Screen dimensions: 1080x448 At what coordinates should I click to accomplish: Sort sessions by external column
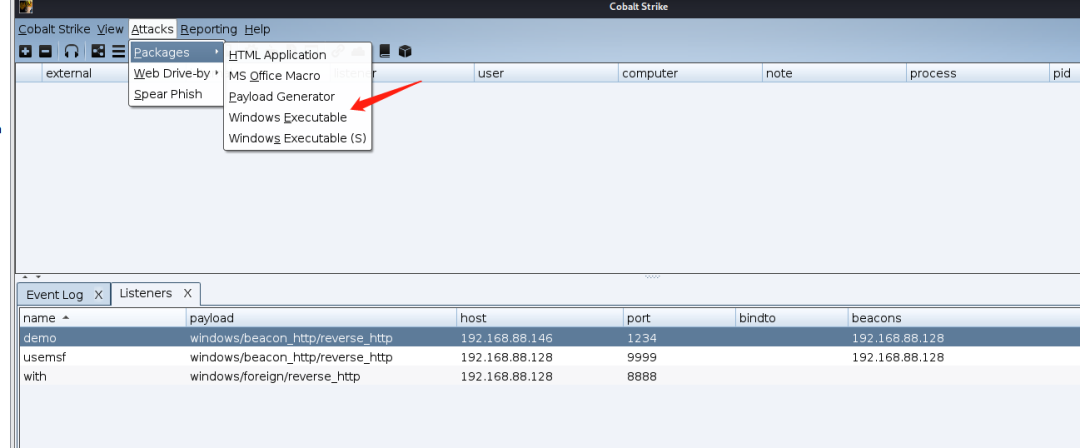pos(86,73)
